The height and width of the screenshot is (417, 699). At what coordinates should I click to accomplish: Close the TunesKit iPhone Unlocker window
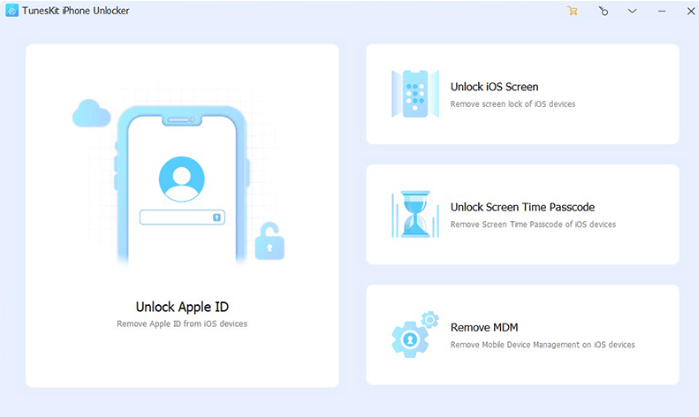[686, 11]
